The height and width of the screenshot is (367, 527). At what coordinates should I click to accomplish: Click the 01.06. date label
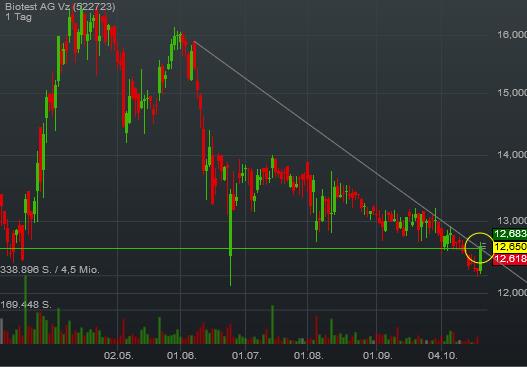click(x=181, y=356)
